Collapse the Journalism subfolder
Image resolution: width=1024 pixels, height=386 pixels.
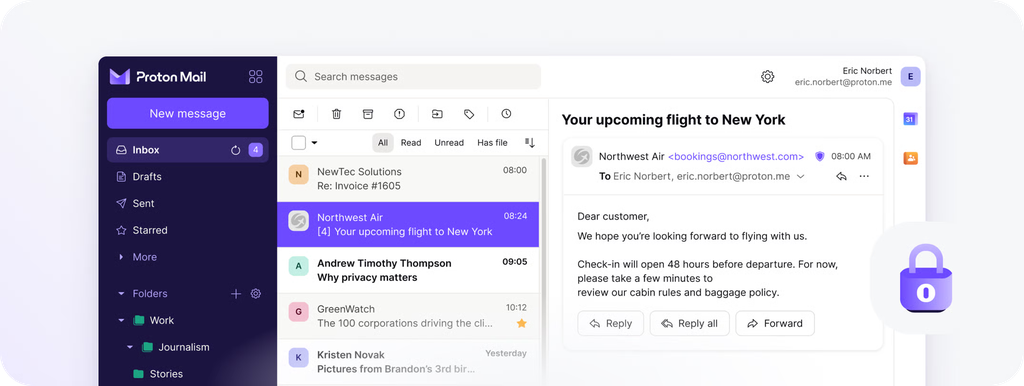129,347
